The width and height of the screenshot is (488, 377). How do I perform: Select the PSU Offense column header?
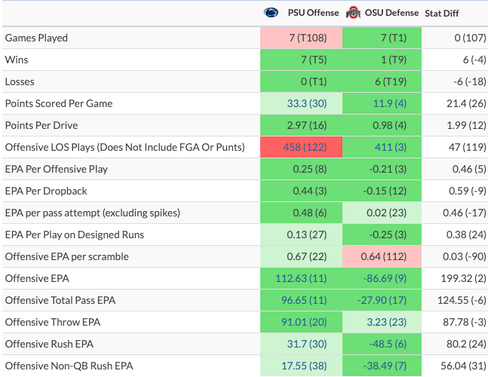point(313,13)
